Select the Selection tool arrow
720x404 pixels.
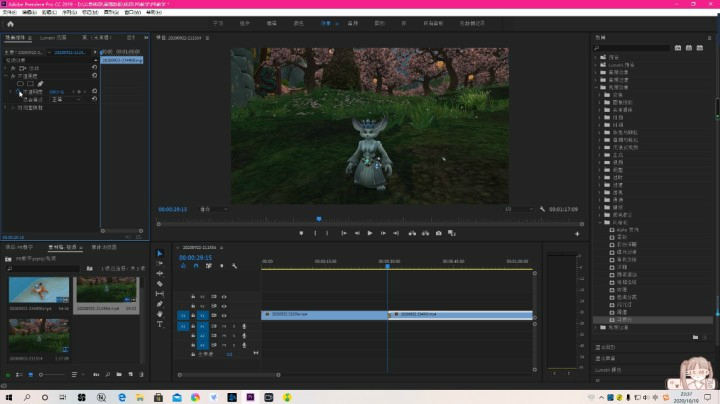[160, 253]
